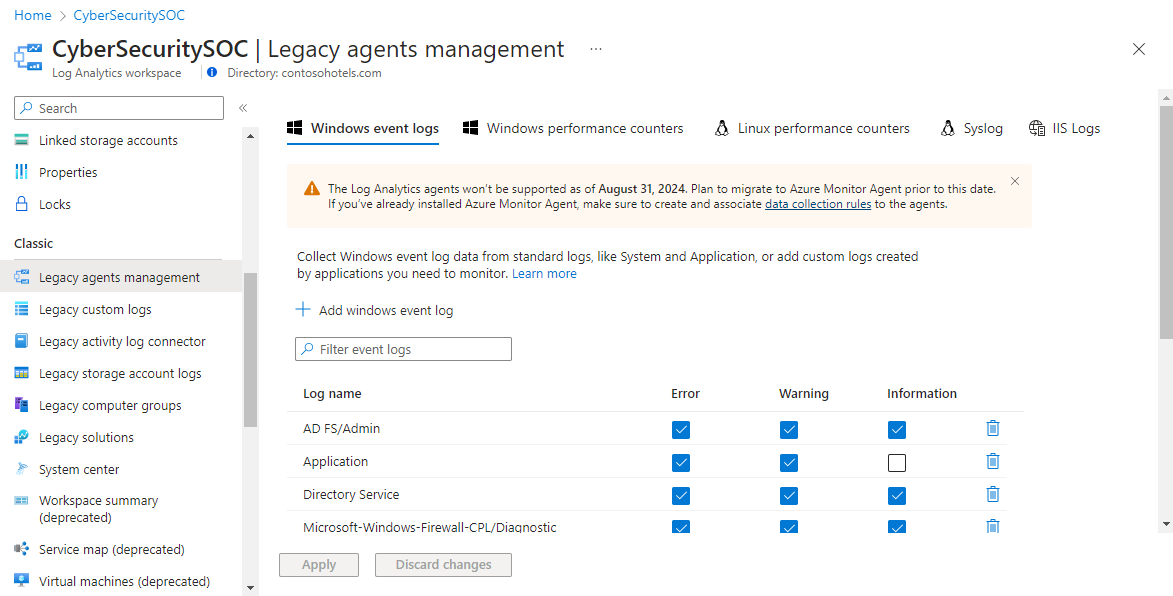Screen dimensions: 1173x596
Task: Click trash icon for Application log
Action: 992,461
